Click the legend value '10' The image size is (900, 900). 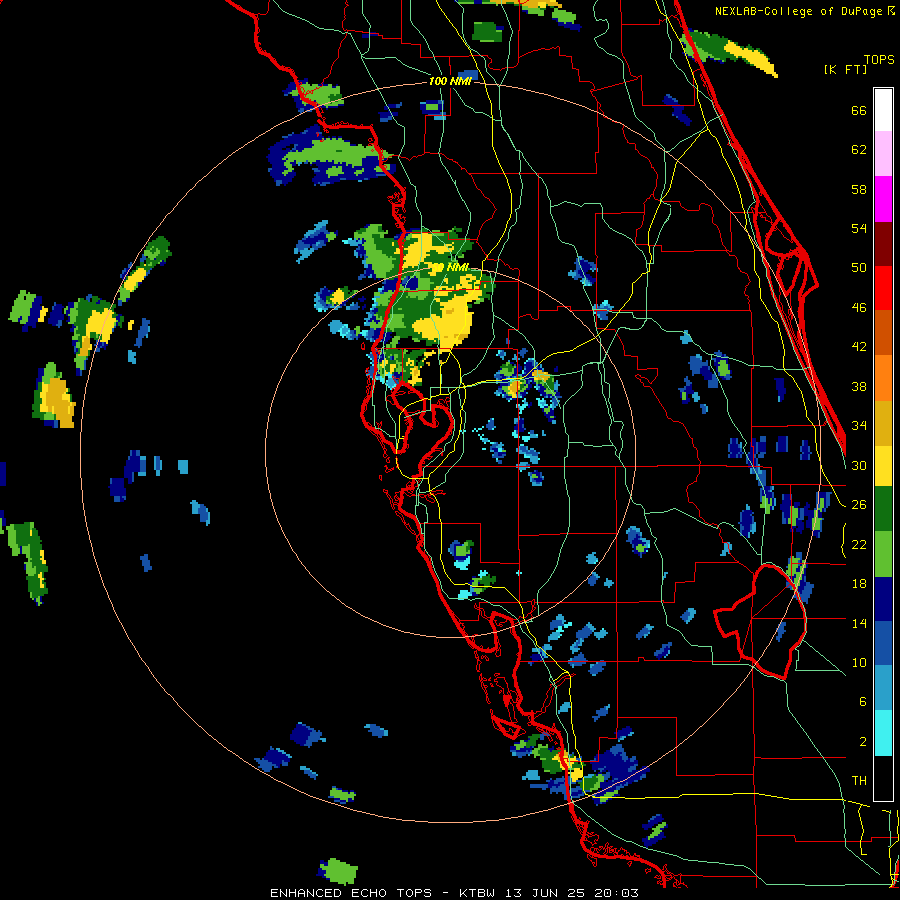[859, 663]
